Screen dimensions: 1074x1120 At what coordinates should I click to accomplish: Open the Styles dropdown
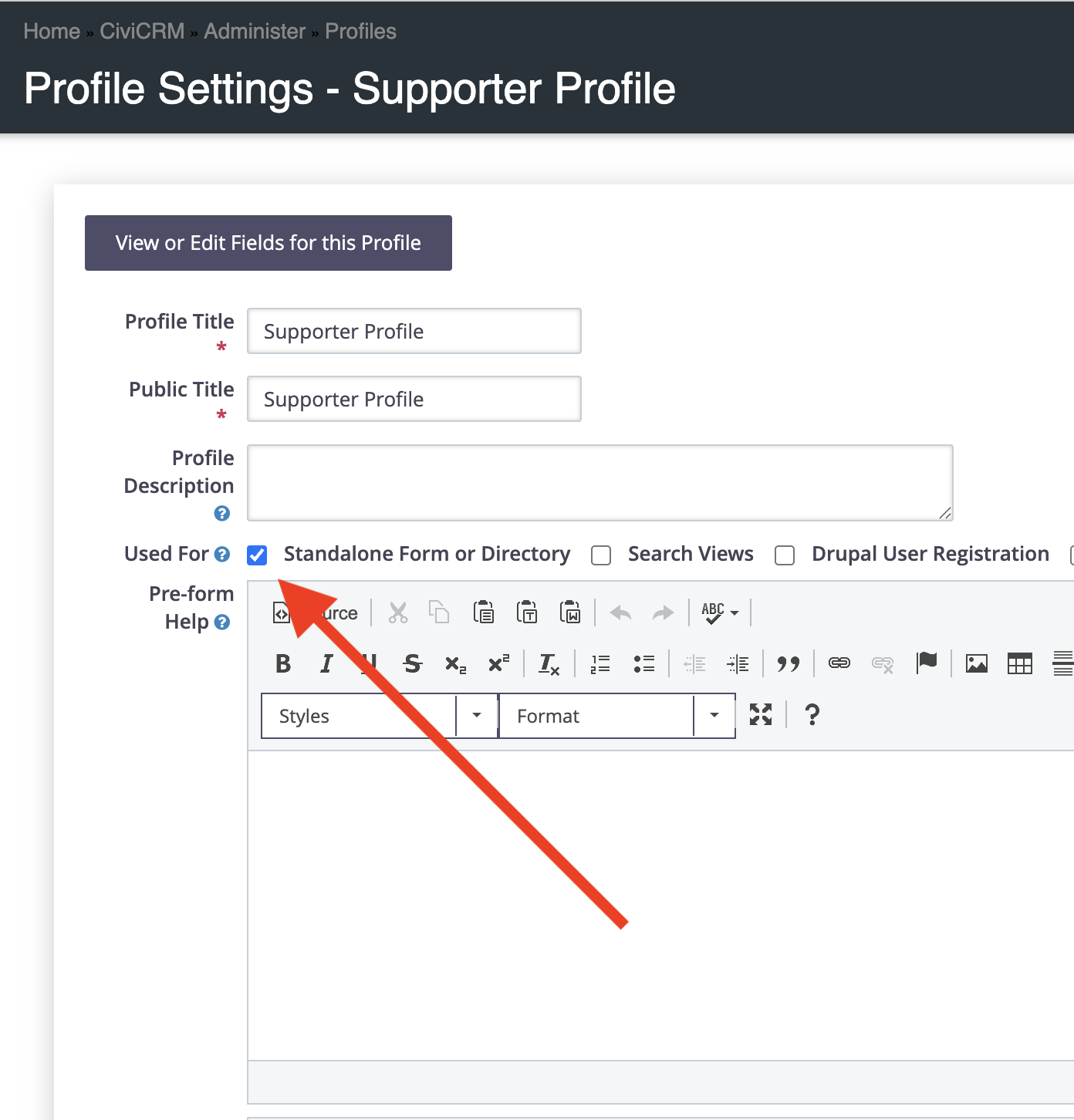pos(379,716)
